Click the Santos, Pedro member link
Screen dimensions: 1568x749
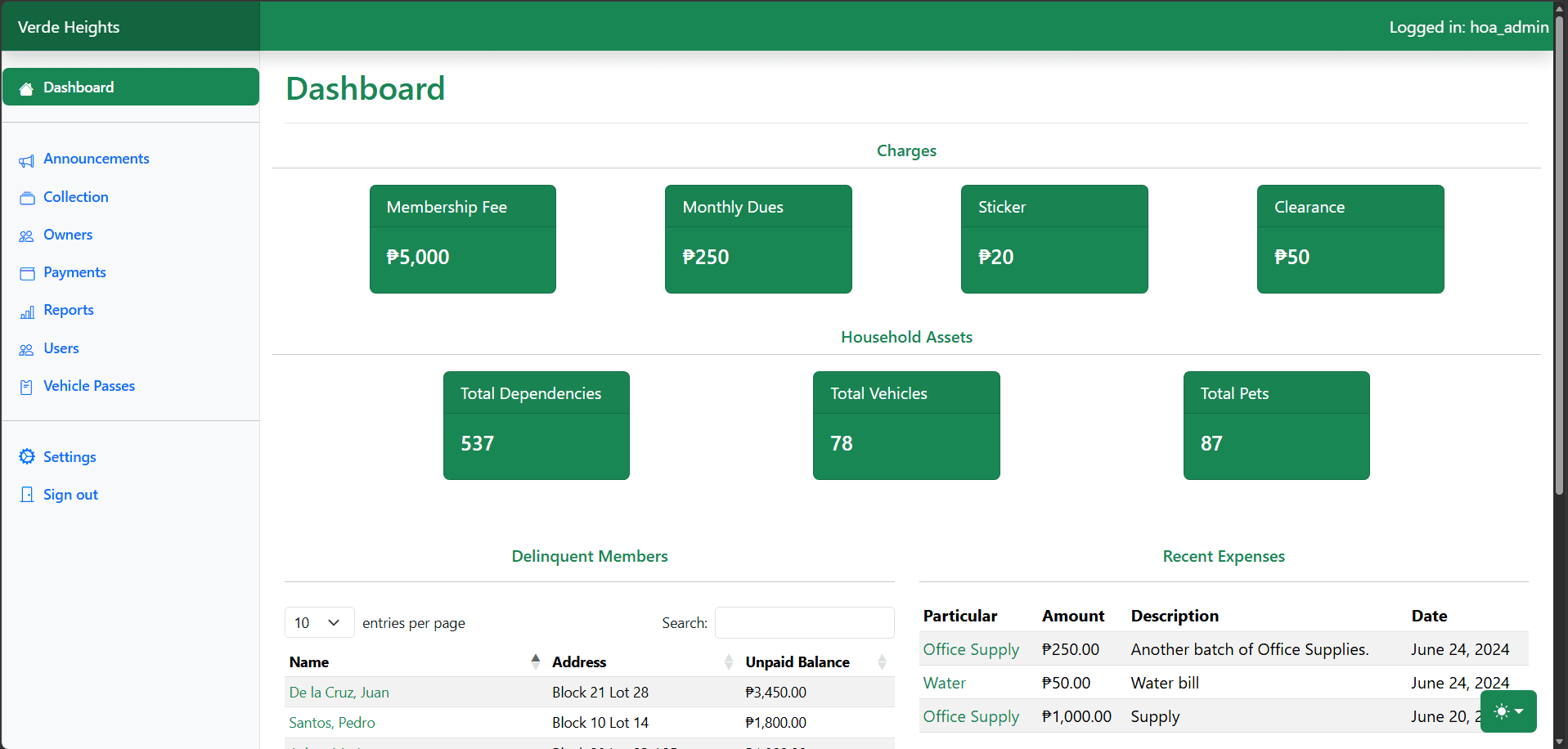(x=331, y=722)
